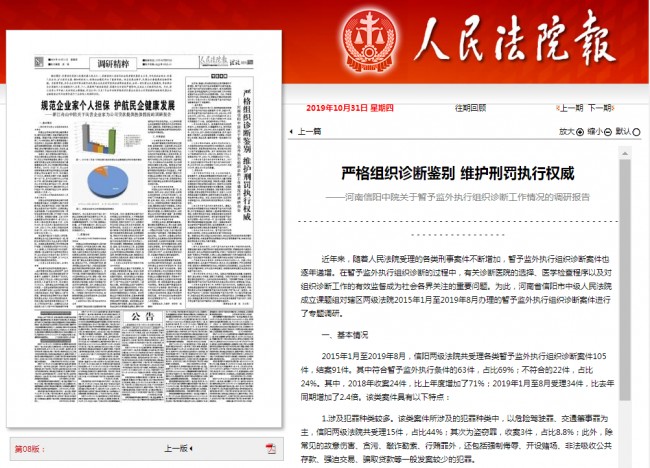This screenshot has height=468, width=650.
Task: Click the left arrow before 上一篇
Action: pyautogui.click(x=291, y=132)
